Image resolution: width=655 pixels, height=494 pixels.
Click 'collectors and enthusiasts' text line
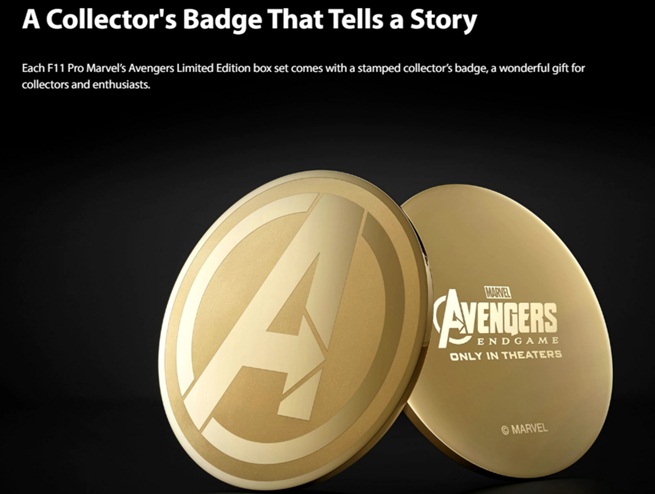click(86, 84)
